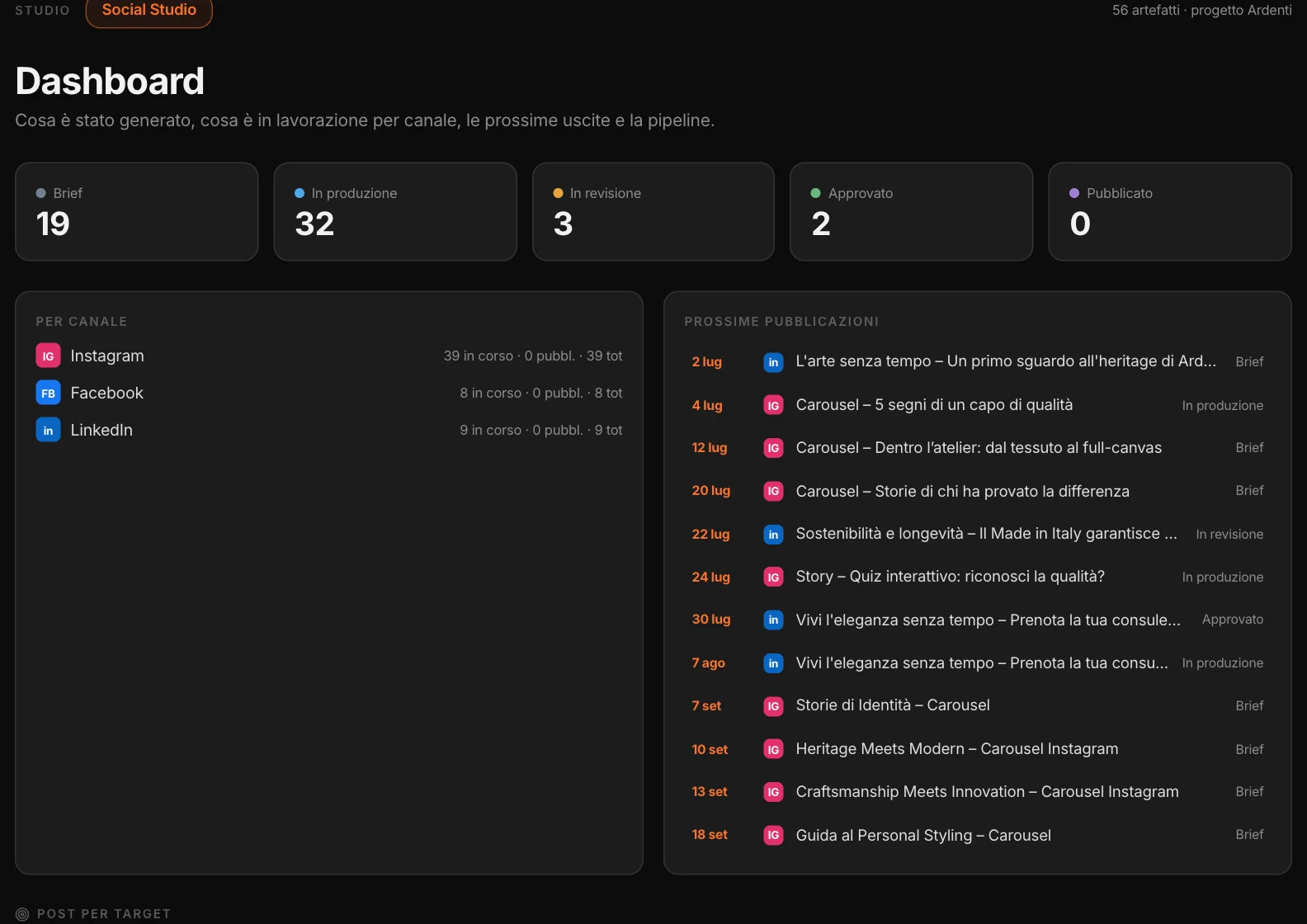Open the post "L'arte senza tempo"
The height and width of the screenshot is (924, 1307).
pos(1006,361)
